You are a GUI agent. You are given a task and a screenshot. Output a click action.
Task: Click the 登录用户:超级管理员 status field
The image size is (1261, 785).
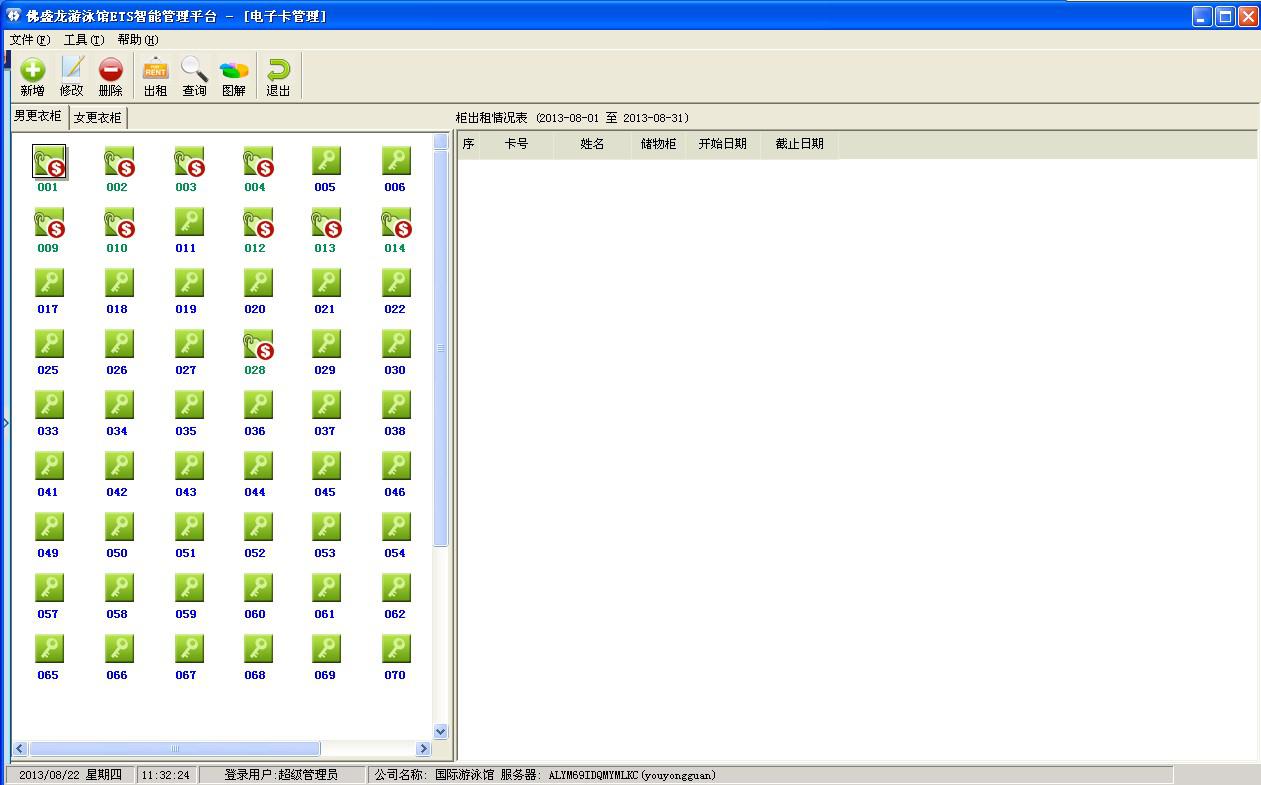click(282, 775)
